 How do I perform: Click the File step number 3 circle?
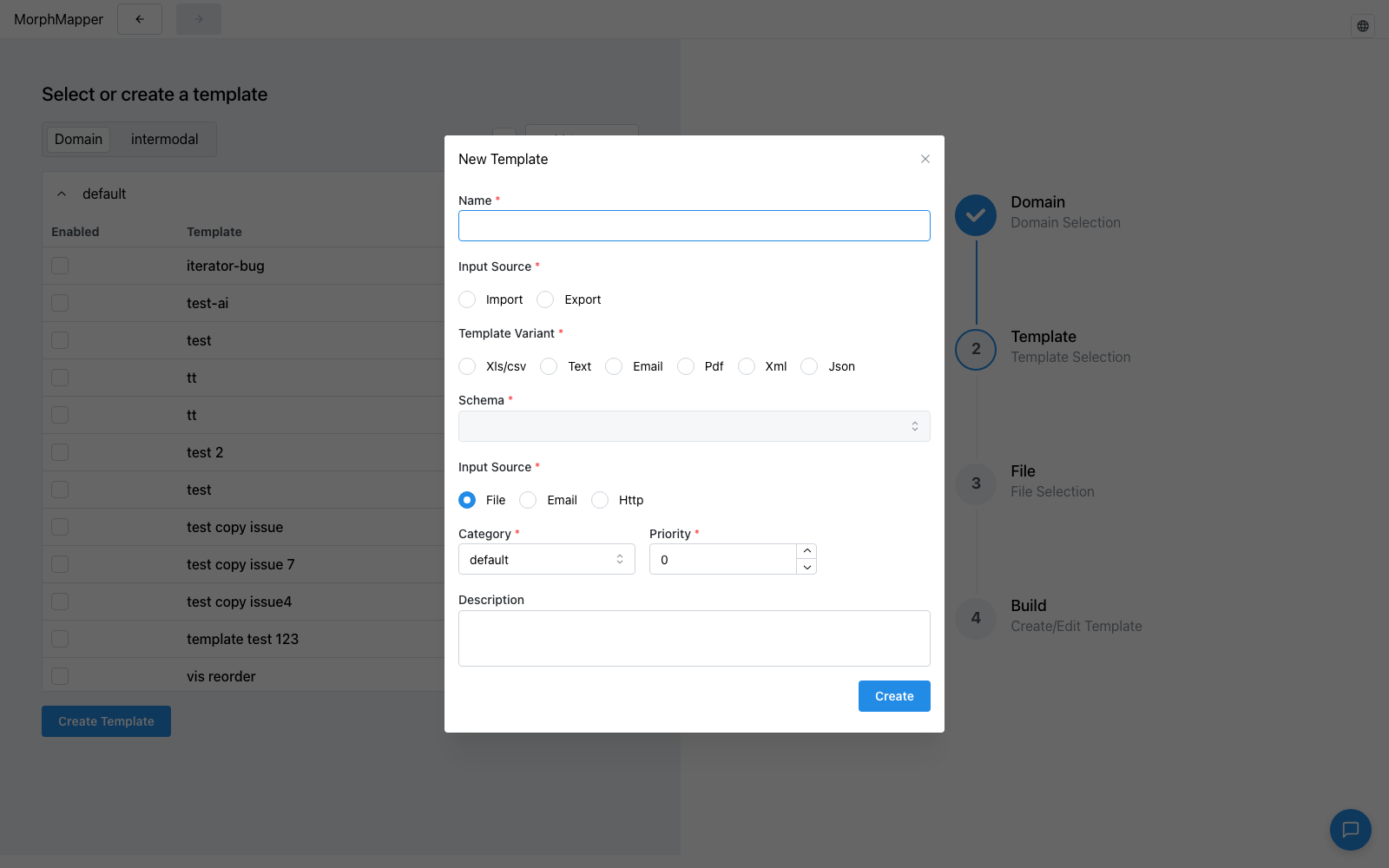(x=976, y=484)
